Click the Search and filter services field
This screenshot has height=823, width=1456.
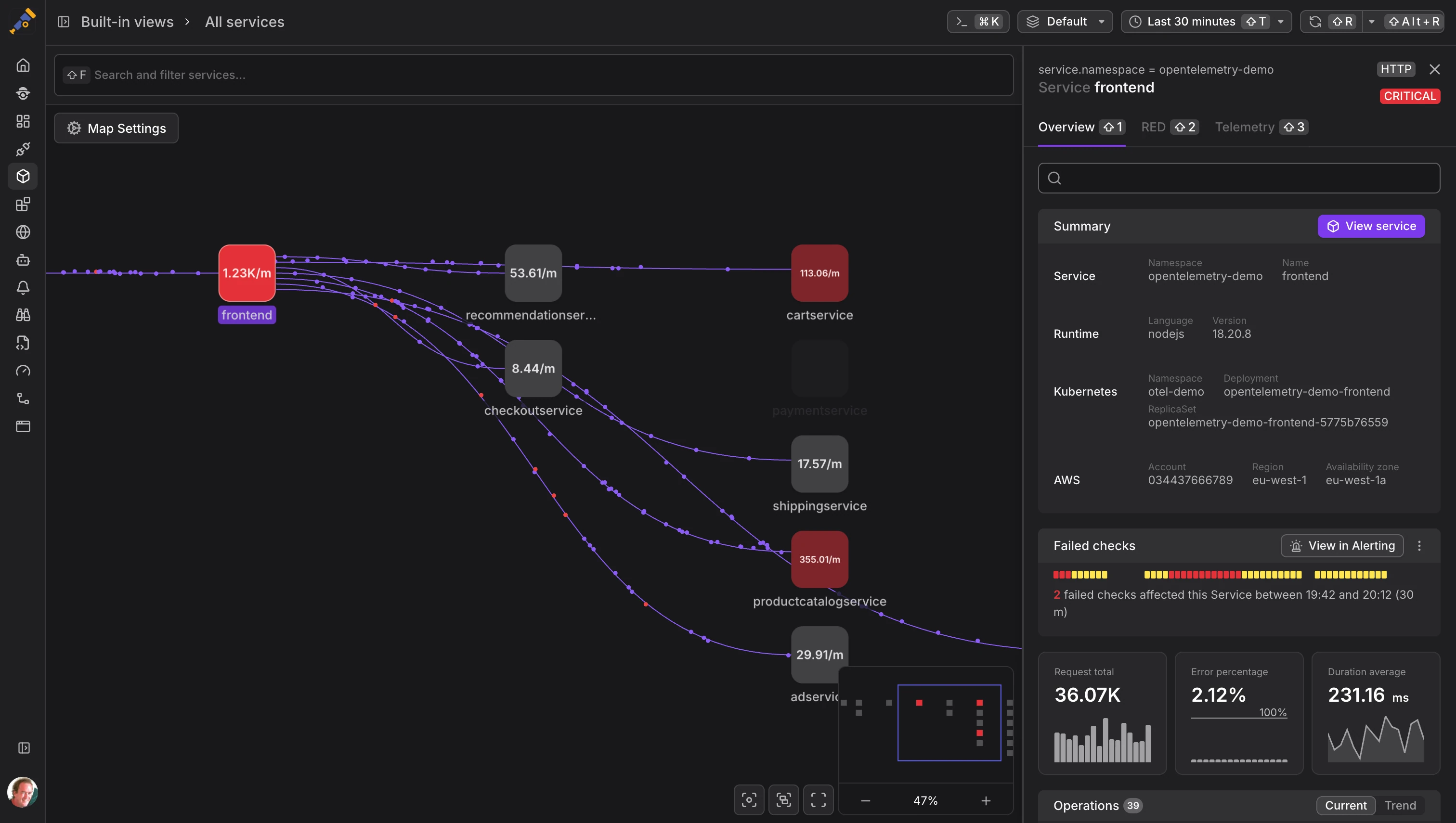click(533, 75)
